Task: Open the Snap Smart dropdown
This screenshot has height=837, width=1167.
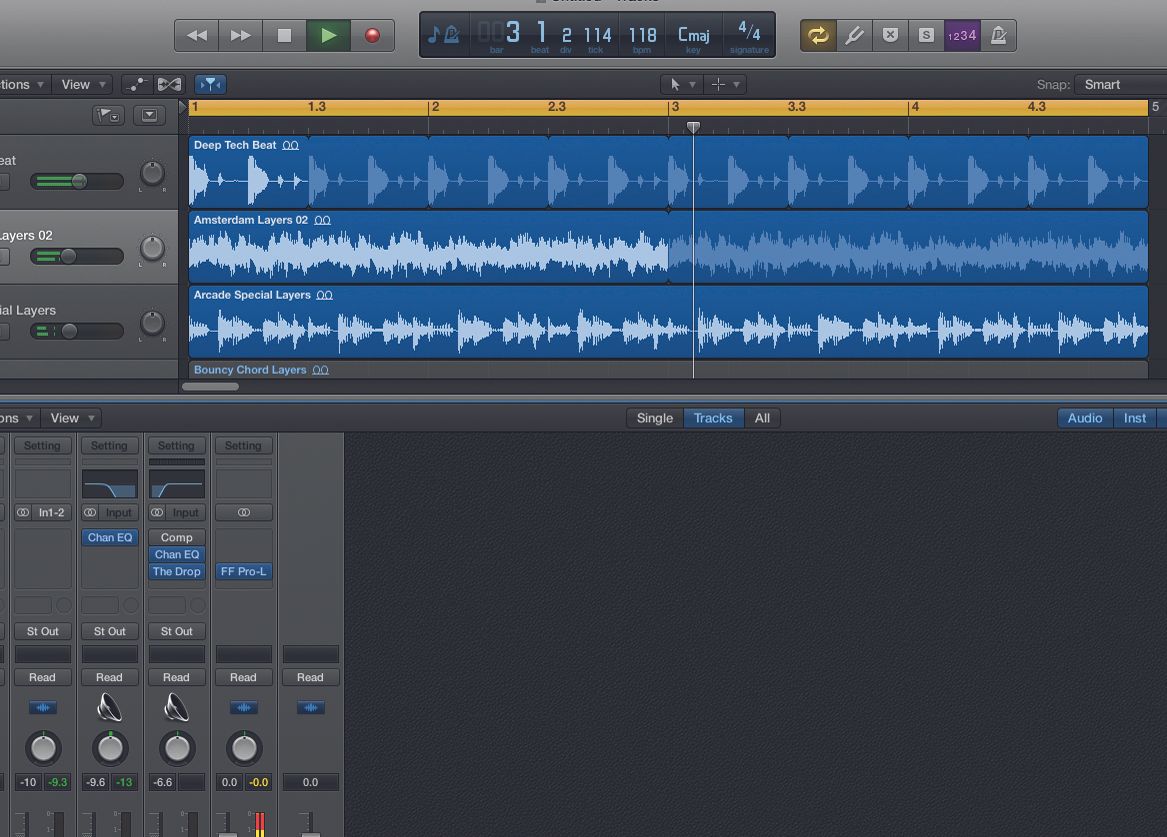Action: 1102,84
